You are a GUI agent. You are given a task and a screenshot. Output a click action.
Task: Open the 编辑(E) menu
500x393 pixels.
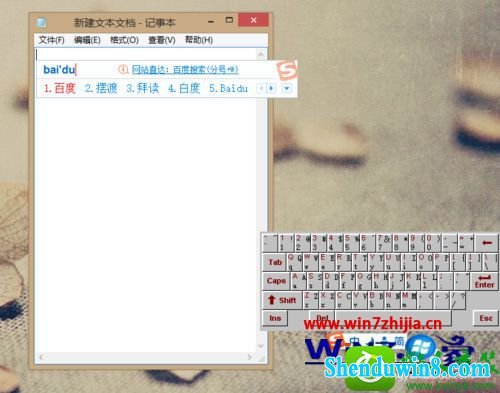click(87, 40)
